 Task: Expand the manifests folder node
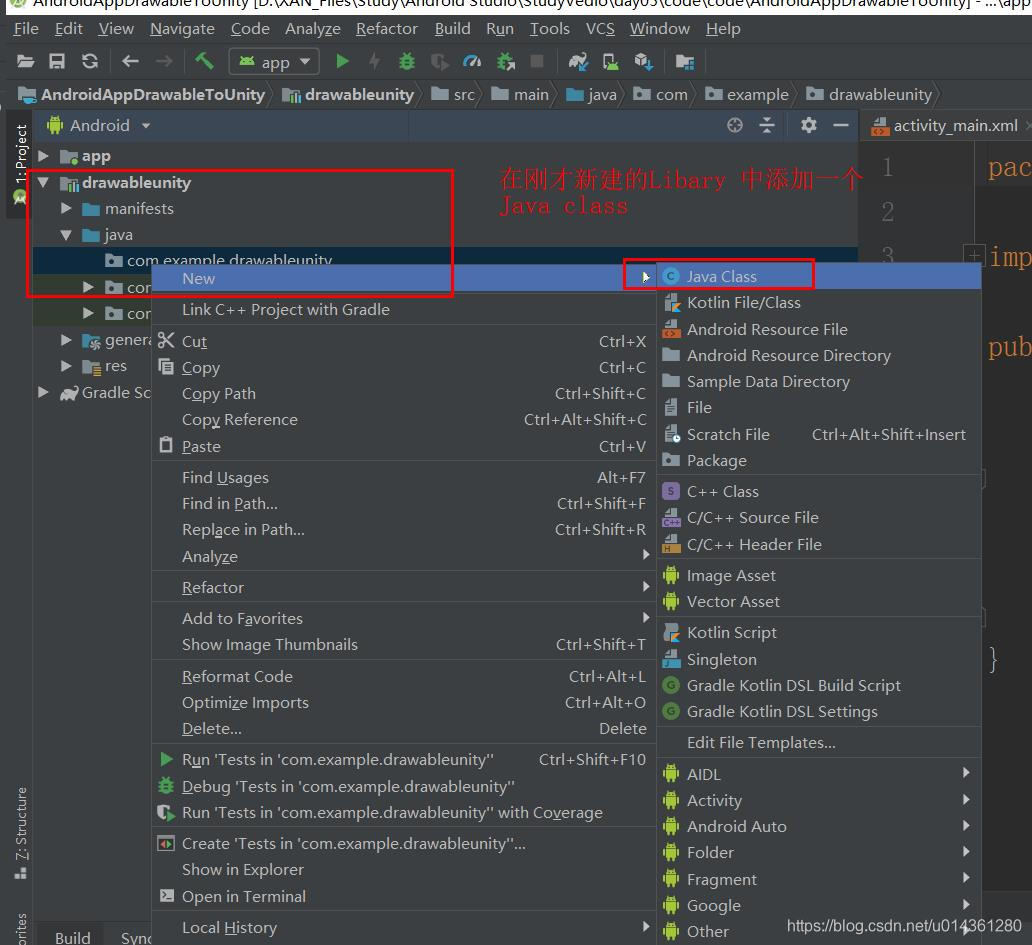click(66, 208)
